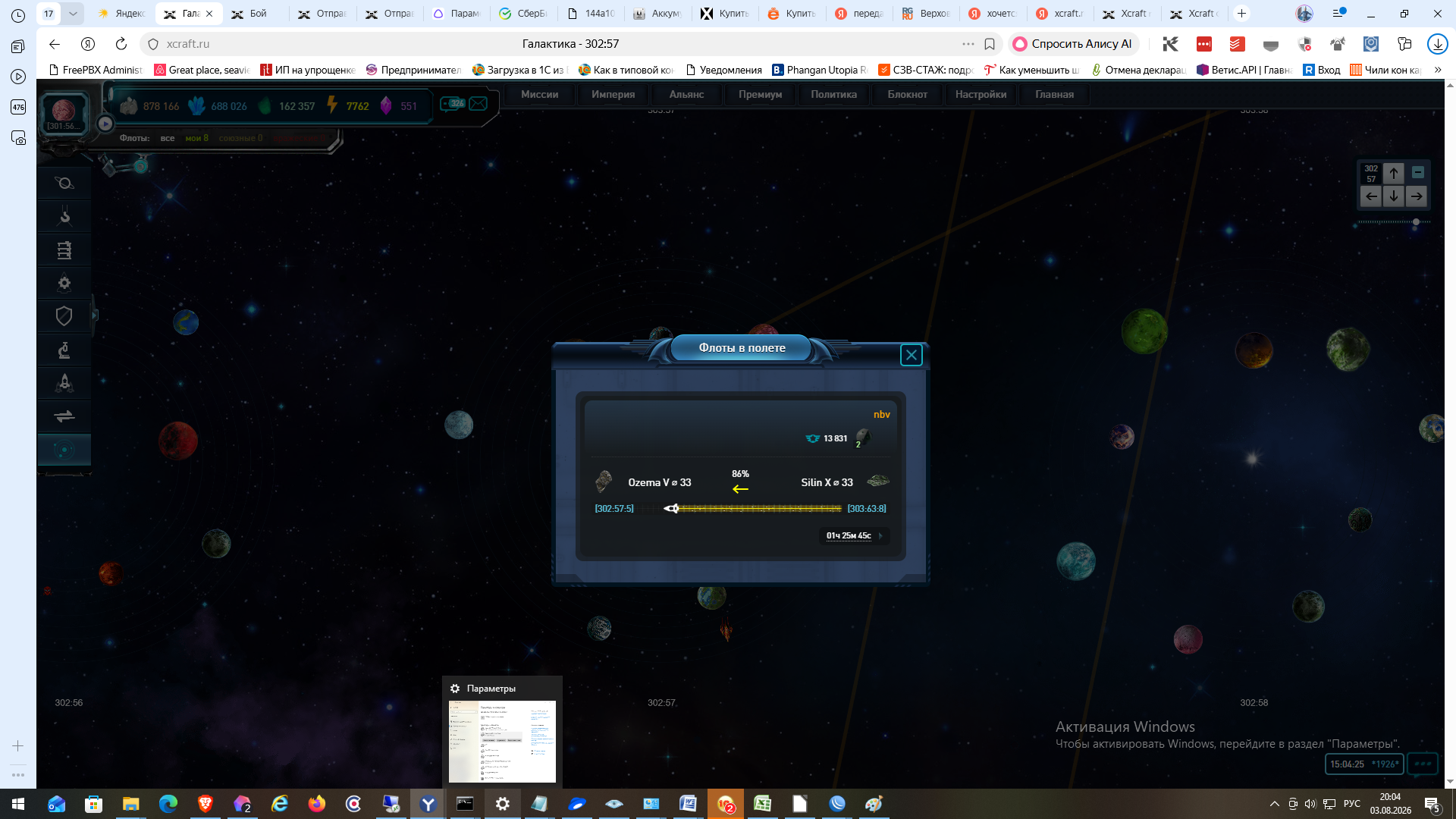This screenshot has width=1456, height=819.
Task: Click the Параметры window preview thumbnail
Action: point(502,741)
